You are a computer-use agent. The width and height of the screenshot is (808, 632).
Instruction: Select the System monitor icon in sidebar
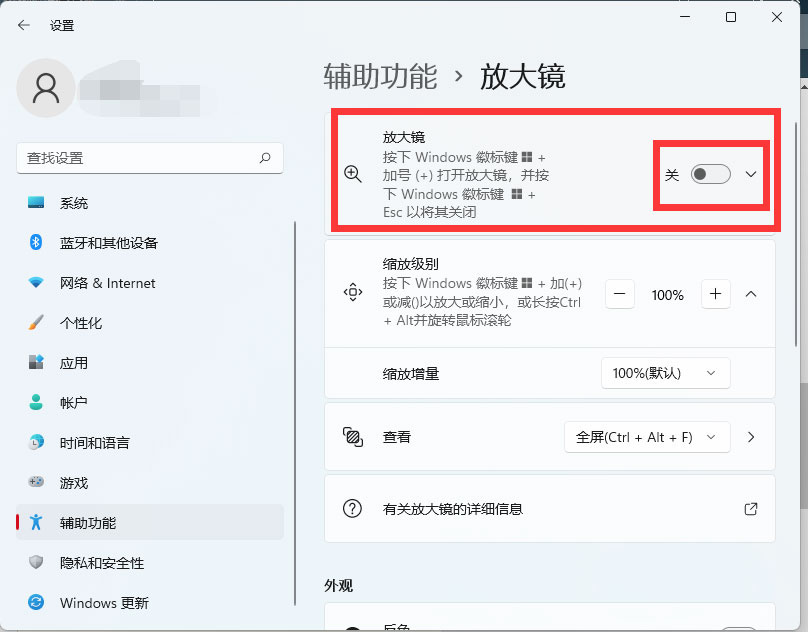(36, 203)
